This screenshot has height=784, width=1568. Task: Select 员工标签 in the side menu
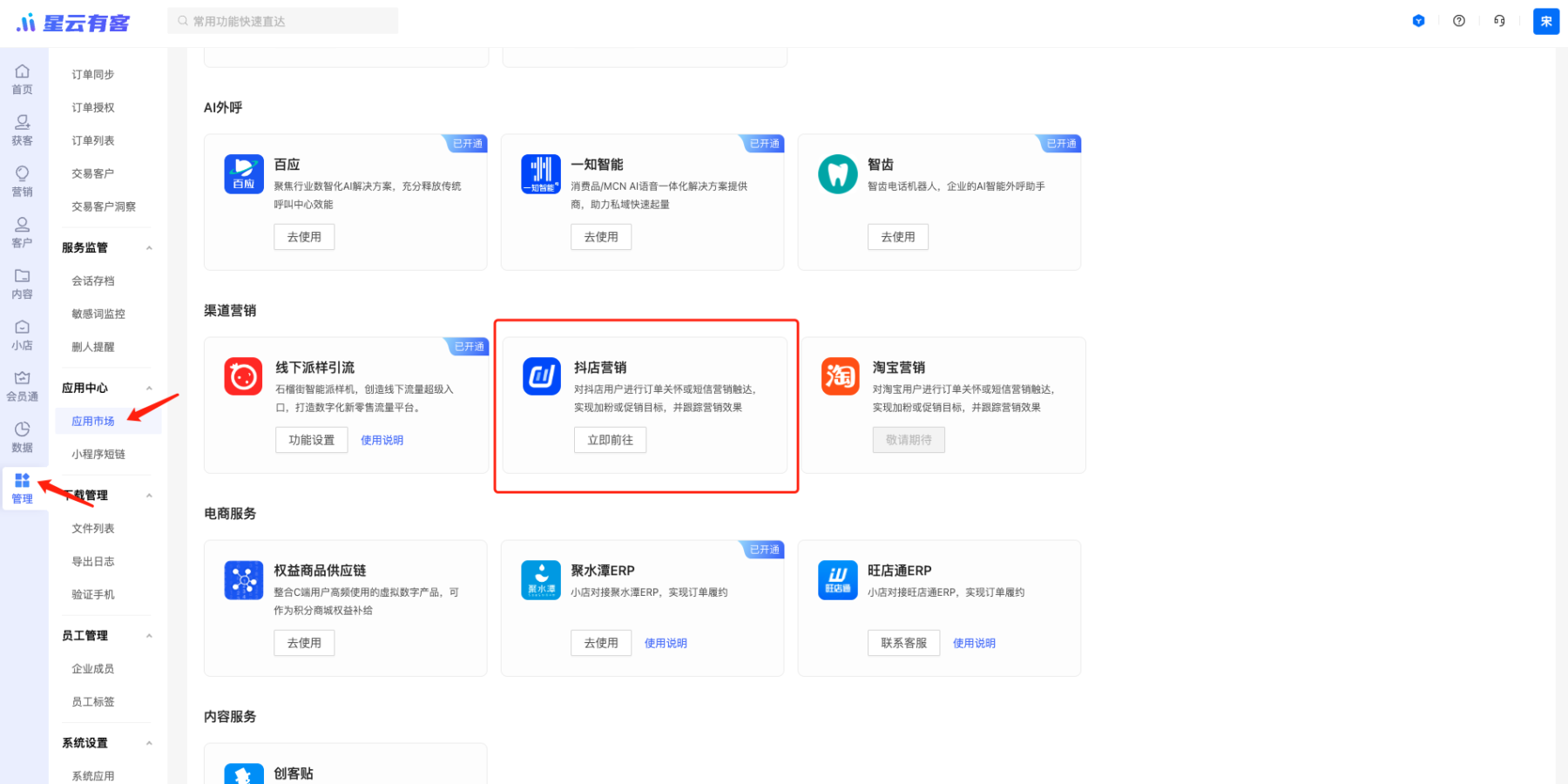(x=93, y=702)
